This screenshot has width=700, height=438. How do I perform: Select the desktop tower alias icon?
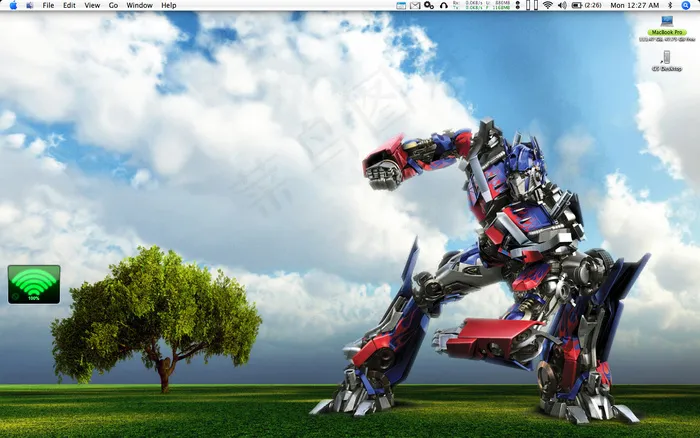click(667, 57)
